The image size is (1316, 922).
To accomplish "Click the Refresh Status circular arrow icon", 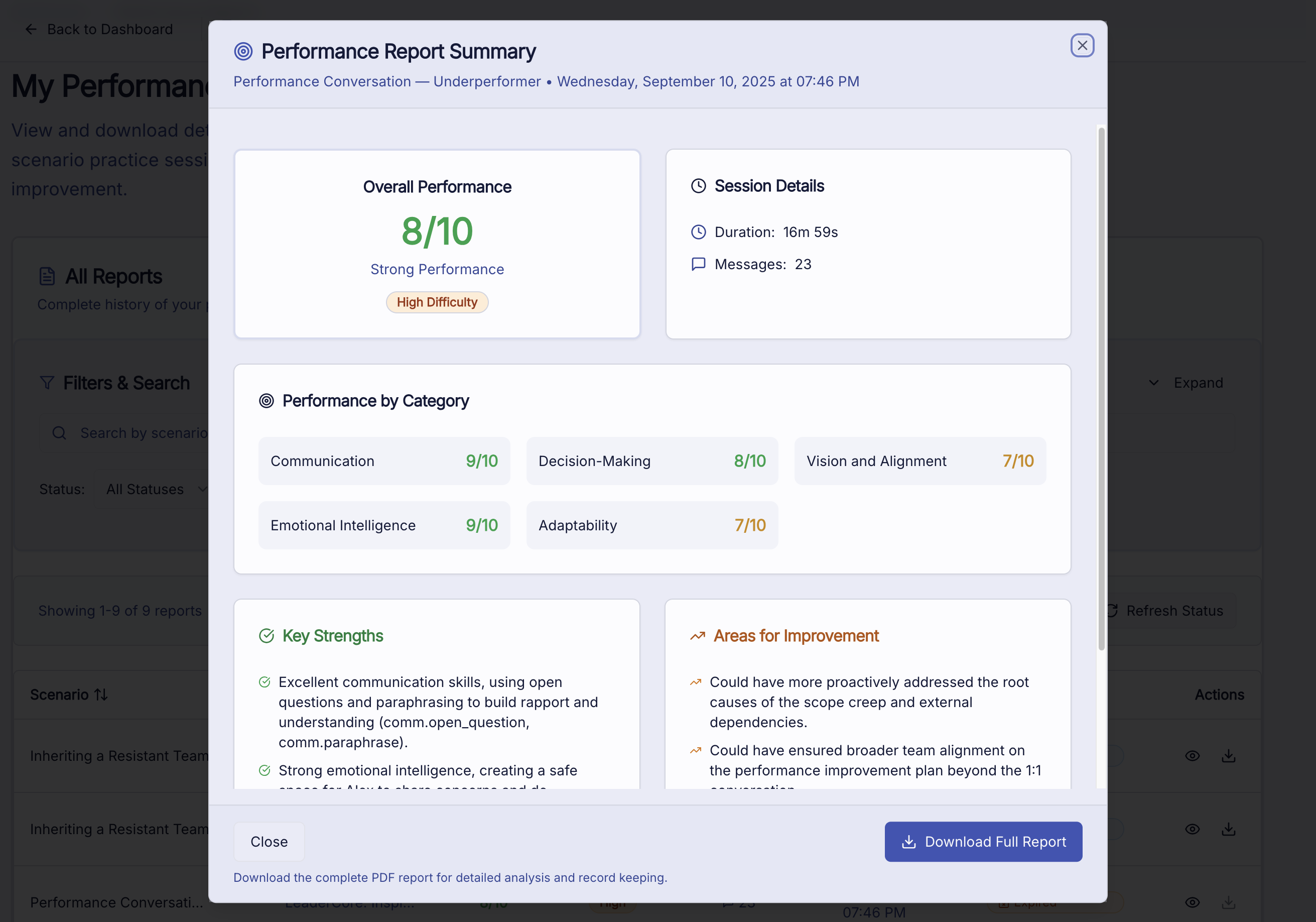I will [1113, 611].
